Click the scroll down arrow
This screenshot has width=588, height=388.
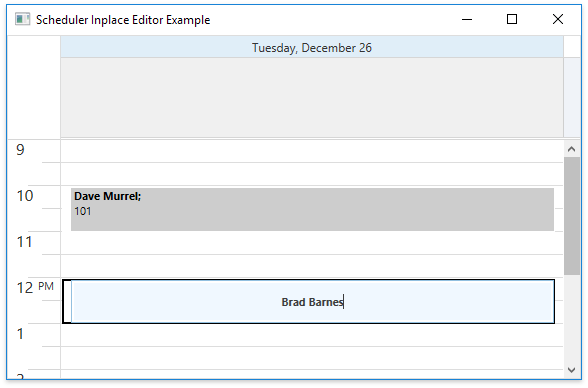pyautogui.click(x=572, y=370)
